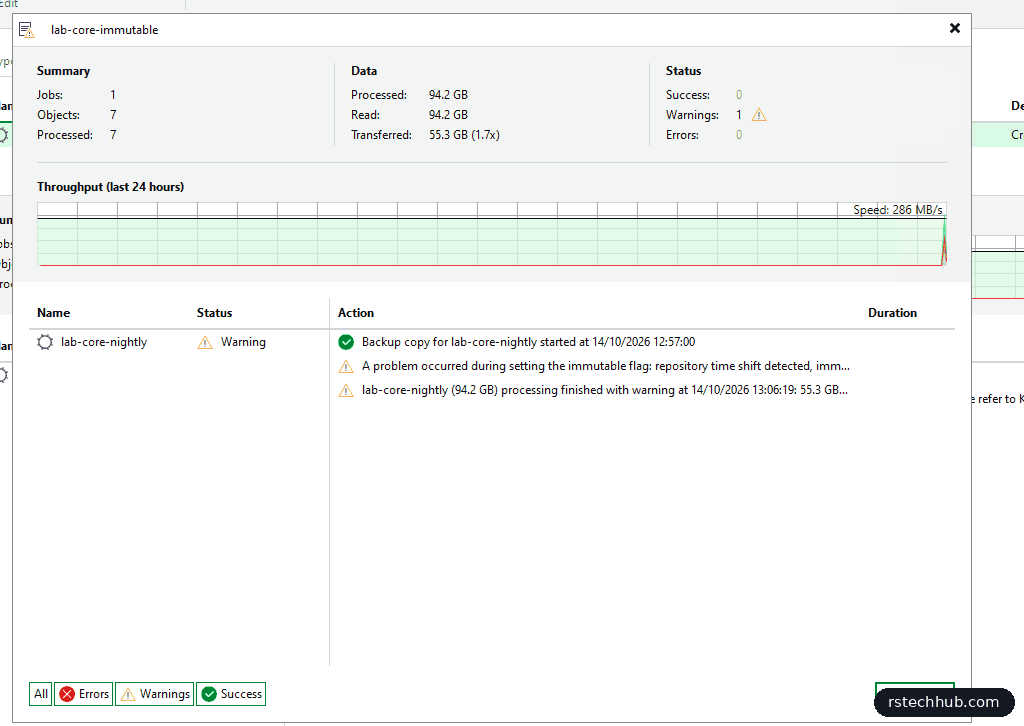Click the gear icon beside lab-core-nightly
This screenshot has width=1024, height=726.
click(x=44, y=342)
